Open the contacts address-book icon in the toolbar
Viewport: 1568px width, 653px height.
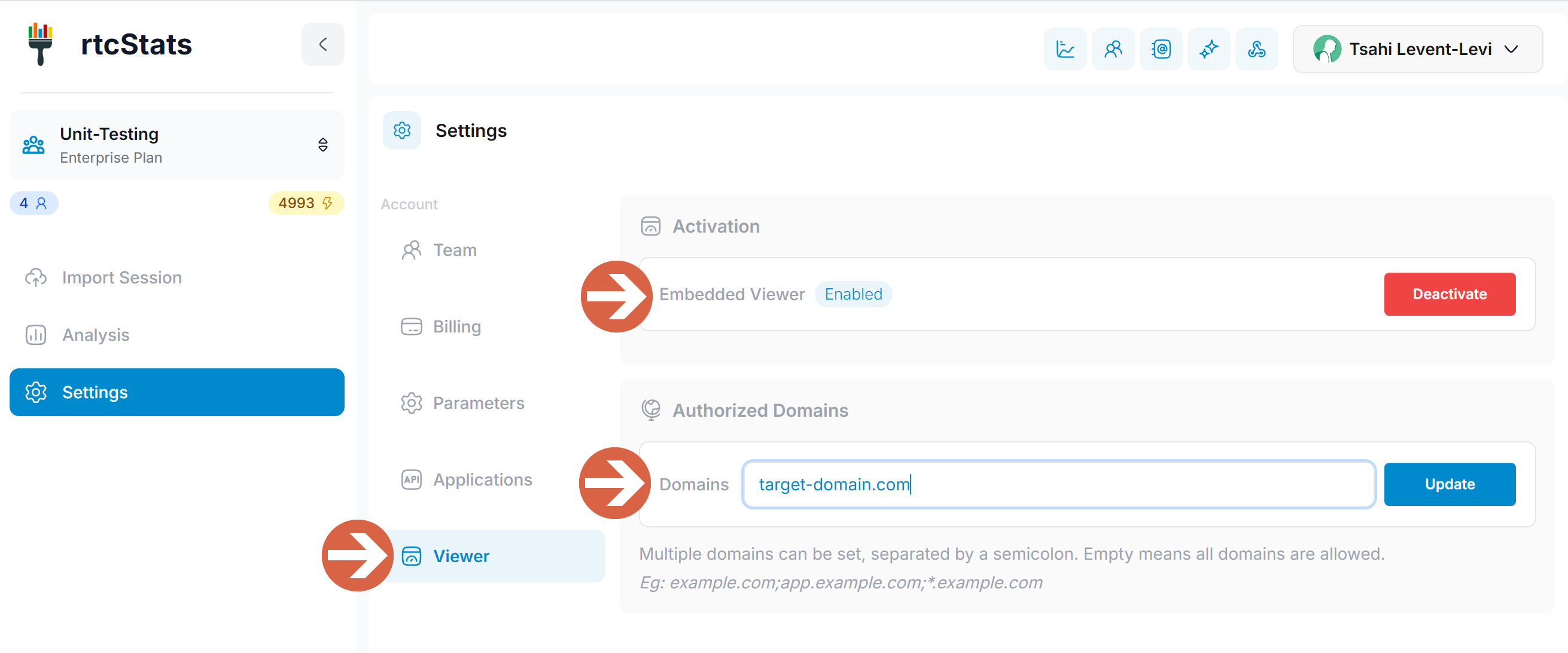[1161, 48]
